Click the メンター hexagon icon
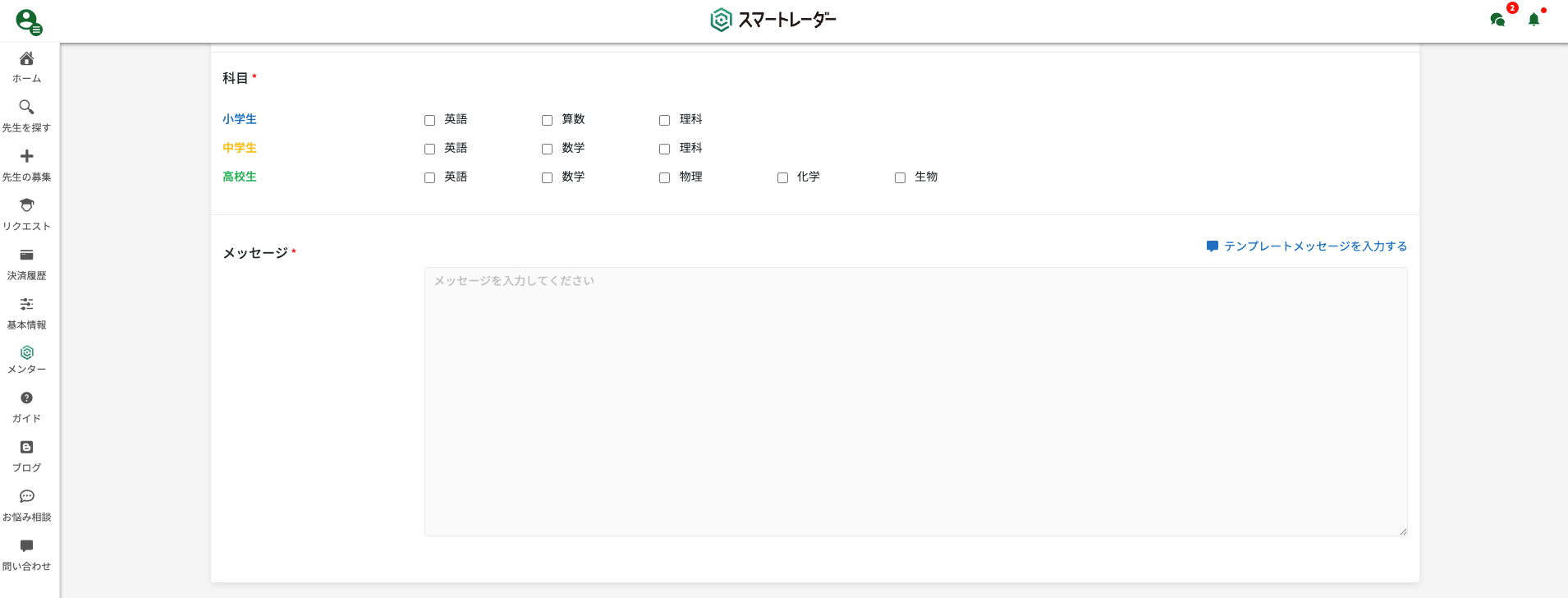This screenshot has width=1568, height=598. [x=26, y=352]
